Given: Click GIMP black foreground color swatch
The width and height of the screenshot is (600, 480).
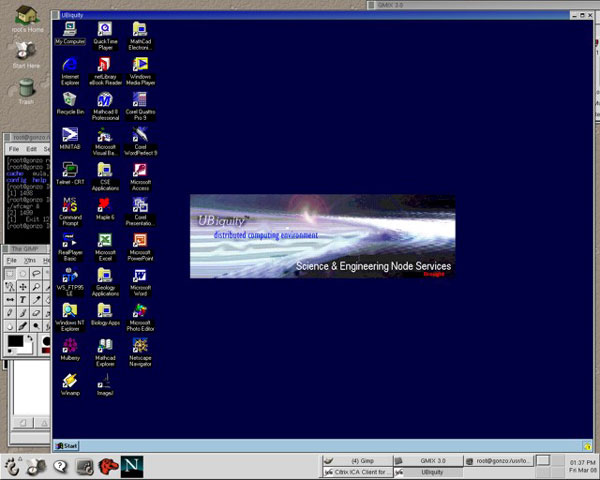Looking at the screenshot, I should (x=14, y=340).
